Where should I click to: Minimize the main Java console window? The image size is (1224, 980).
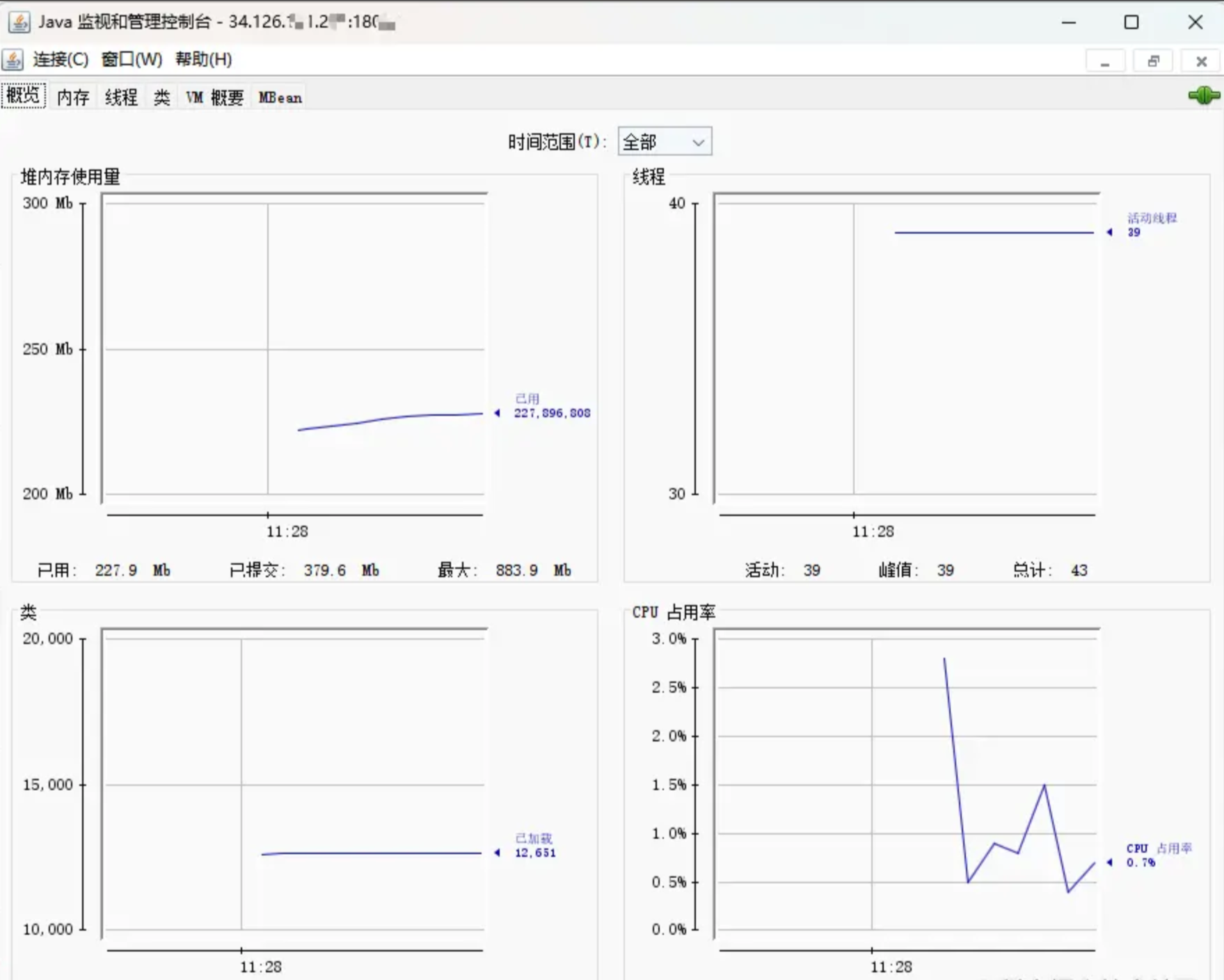click(x=1069, y=22)
